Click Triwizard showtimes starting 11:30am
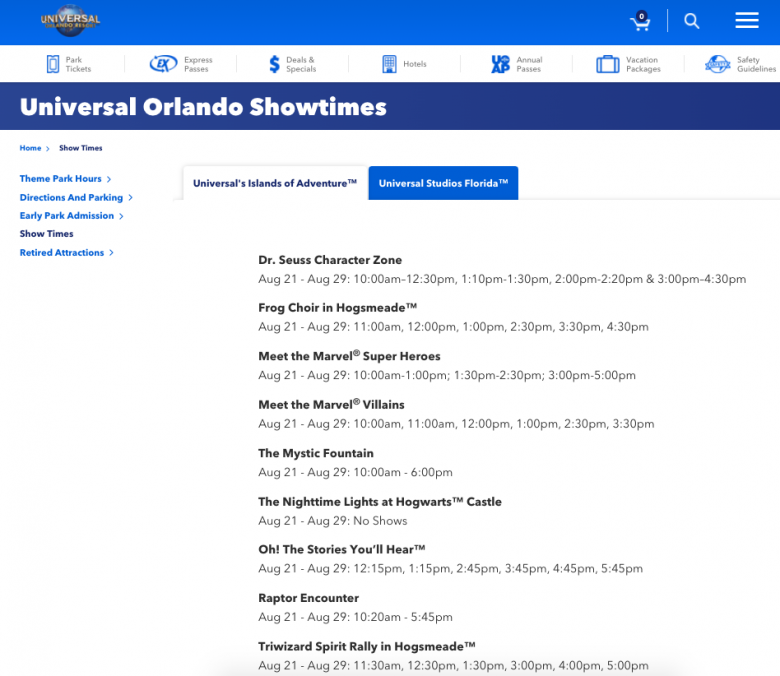The height and width of the screenshot is (676, 780). [453, 666]
